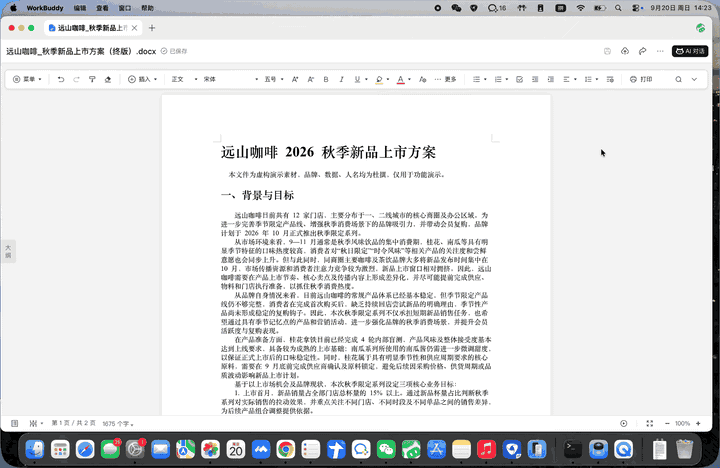720x468 pixels.
Task: Open underline style dropdown arrow
Action: point(366,79)
